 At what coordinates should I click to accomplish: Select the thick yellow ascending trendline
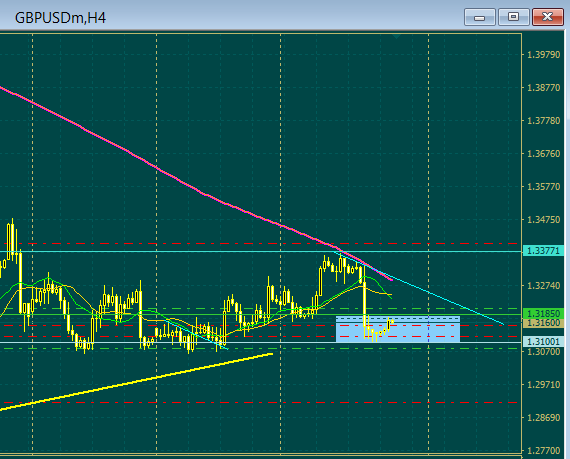point(136,382)
